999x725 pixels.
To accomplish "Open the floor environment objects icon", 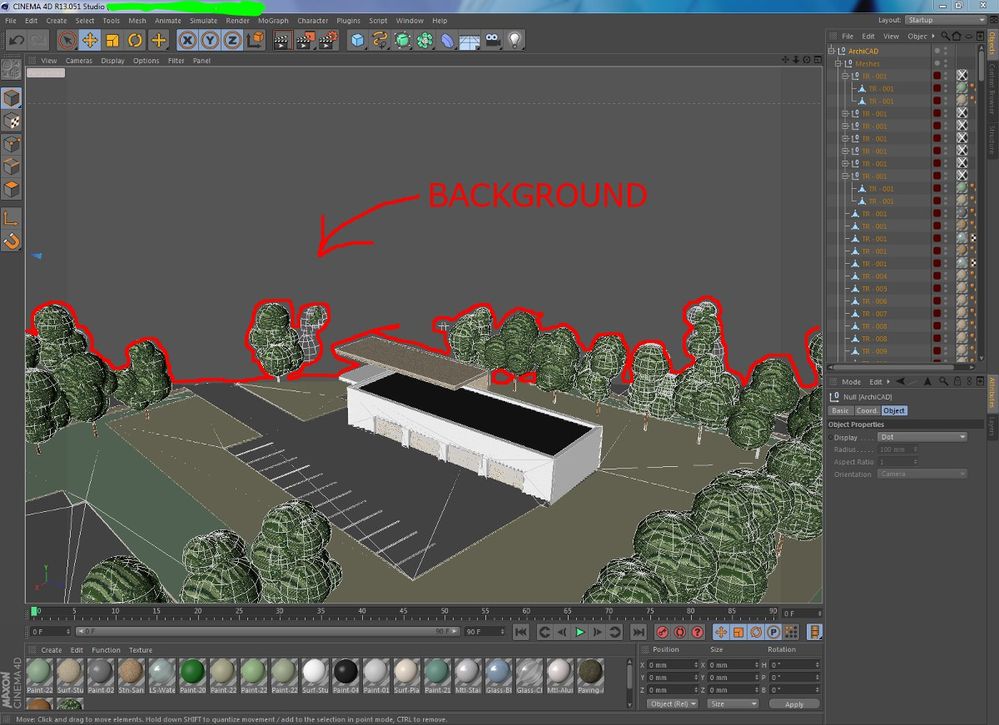I will point(470,40).
